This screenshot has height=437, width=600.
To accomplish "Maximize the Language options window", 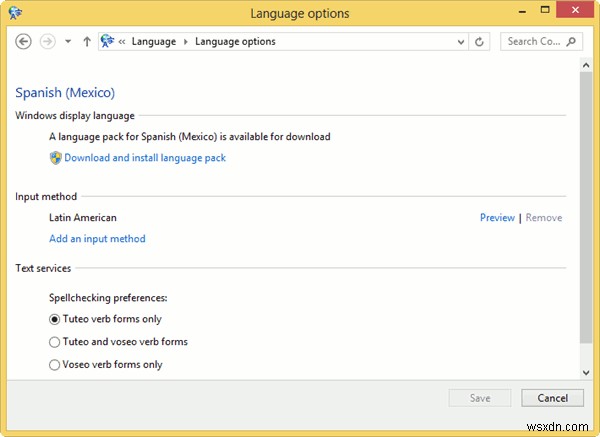I will [545, 10].
